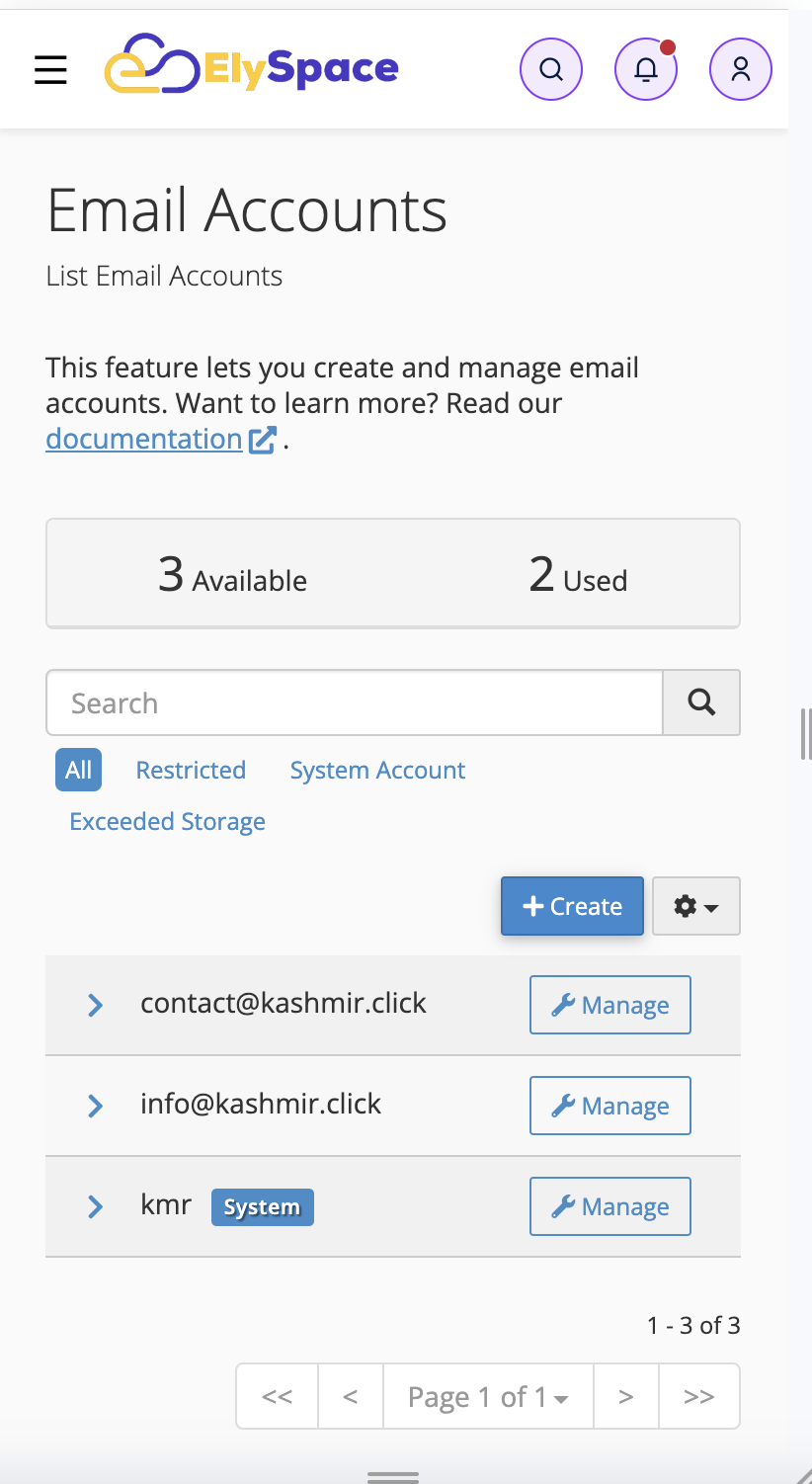
Task: Open the notifications bell
Action: point(646,69)
